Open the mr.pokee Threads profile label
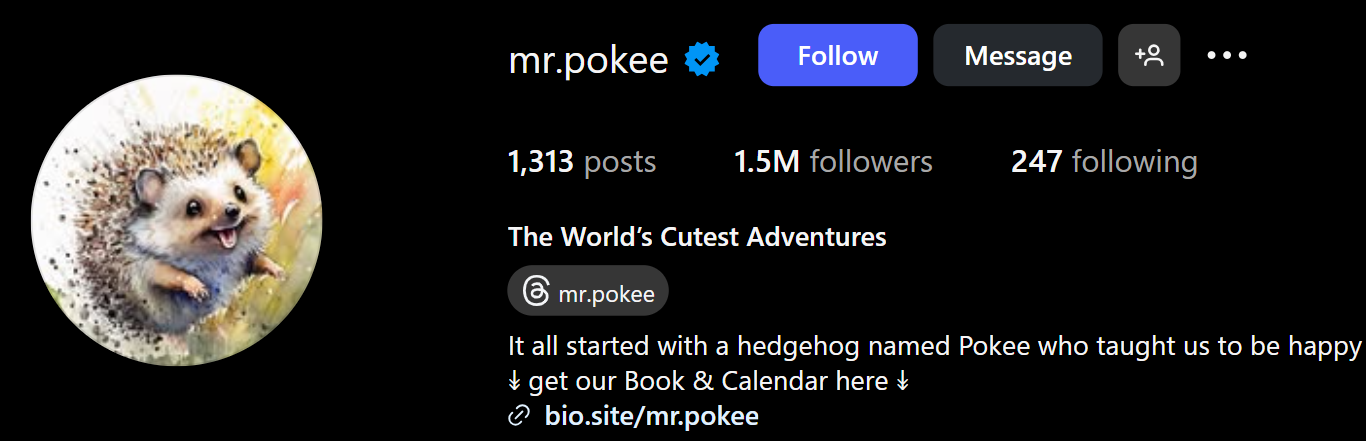 tap(606, 294)
